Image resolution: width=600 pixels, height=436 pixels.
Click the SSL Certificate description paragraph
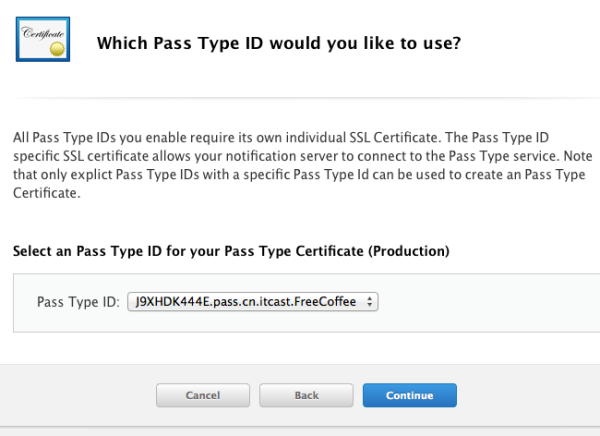[302, 165]
